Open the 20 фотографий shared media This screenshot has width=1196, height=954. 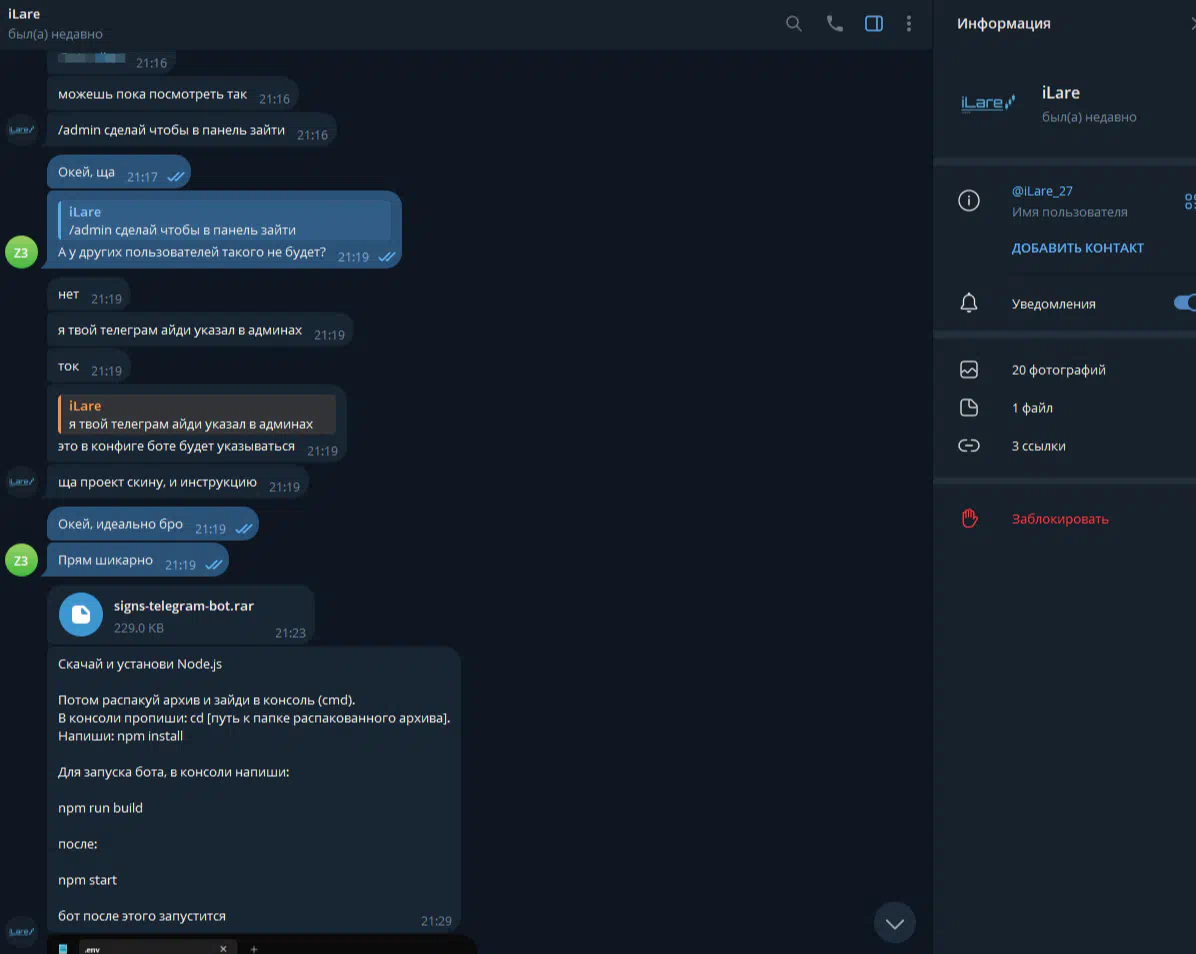(1058, 370)
